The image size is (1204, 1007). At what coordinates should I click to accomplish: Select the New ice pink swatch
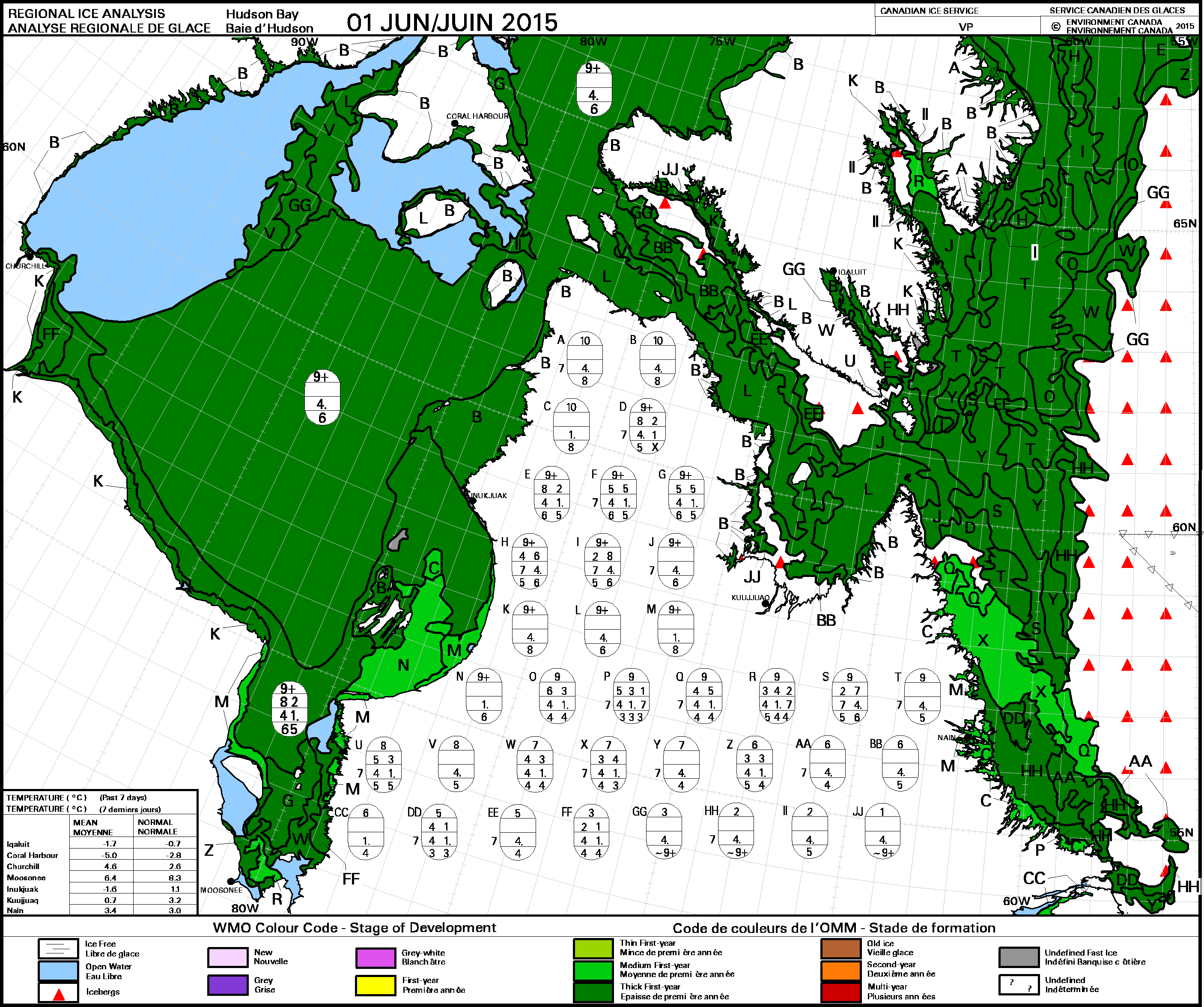point(228,958)
